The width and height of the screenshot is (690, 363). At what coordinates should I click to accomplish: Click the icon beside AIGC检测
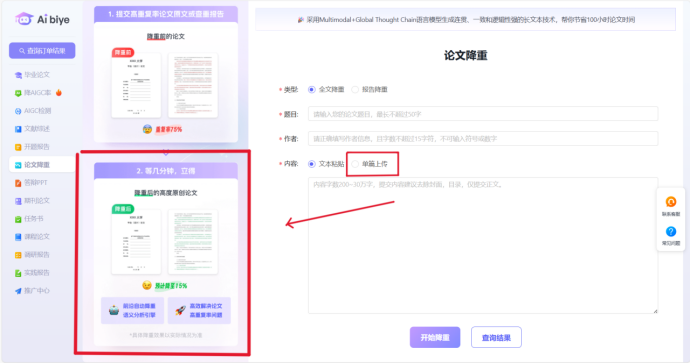coord(18,111)
